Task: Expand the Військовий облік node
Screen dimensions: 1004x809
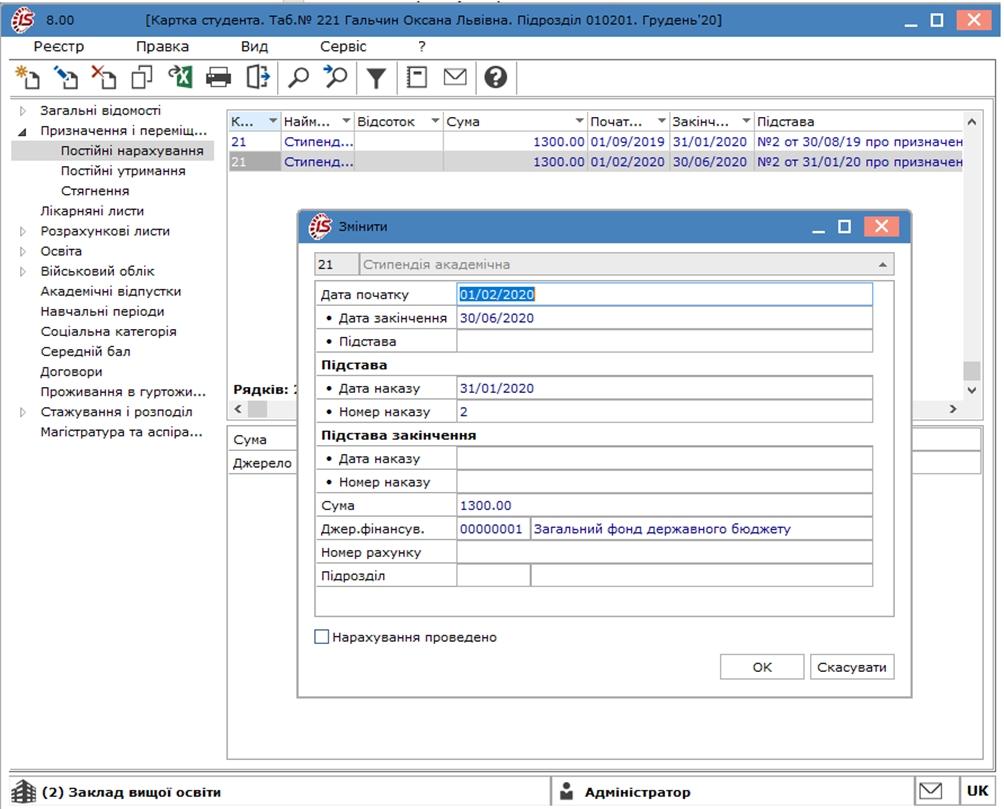Action: (x=23, y=272)
